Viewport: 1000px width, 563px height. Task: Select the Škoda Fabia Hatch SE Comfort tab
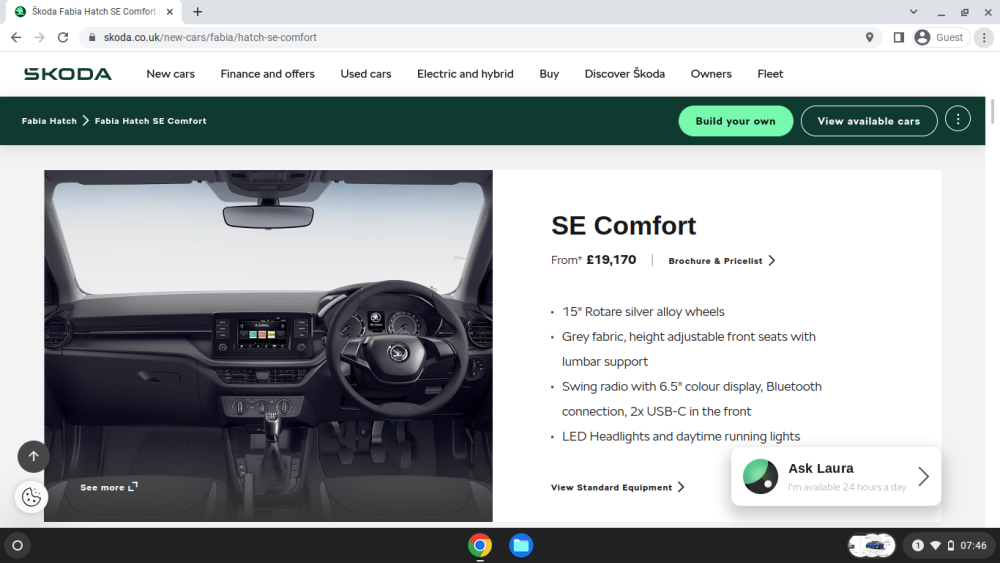94,11
